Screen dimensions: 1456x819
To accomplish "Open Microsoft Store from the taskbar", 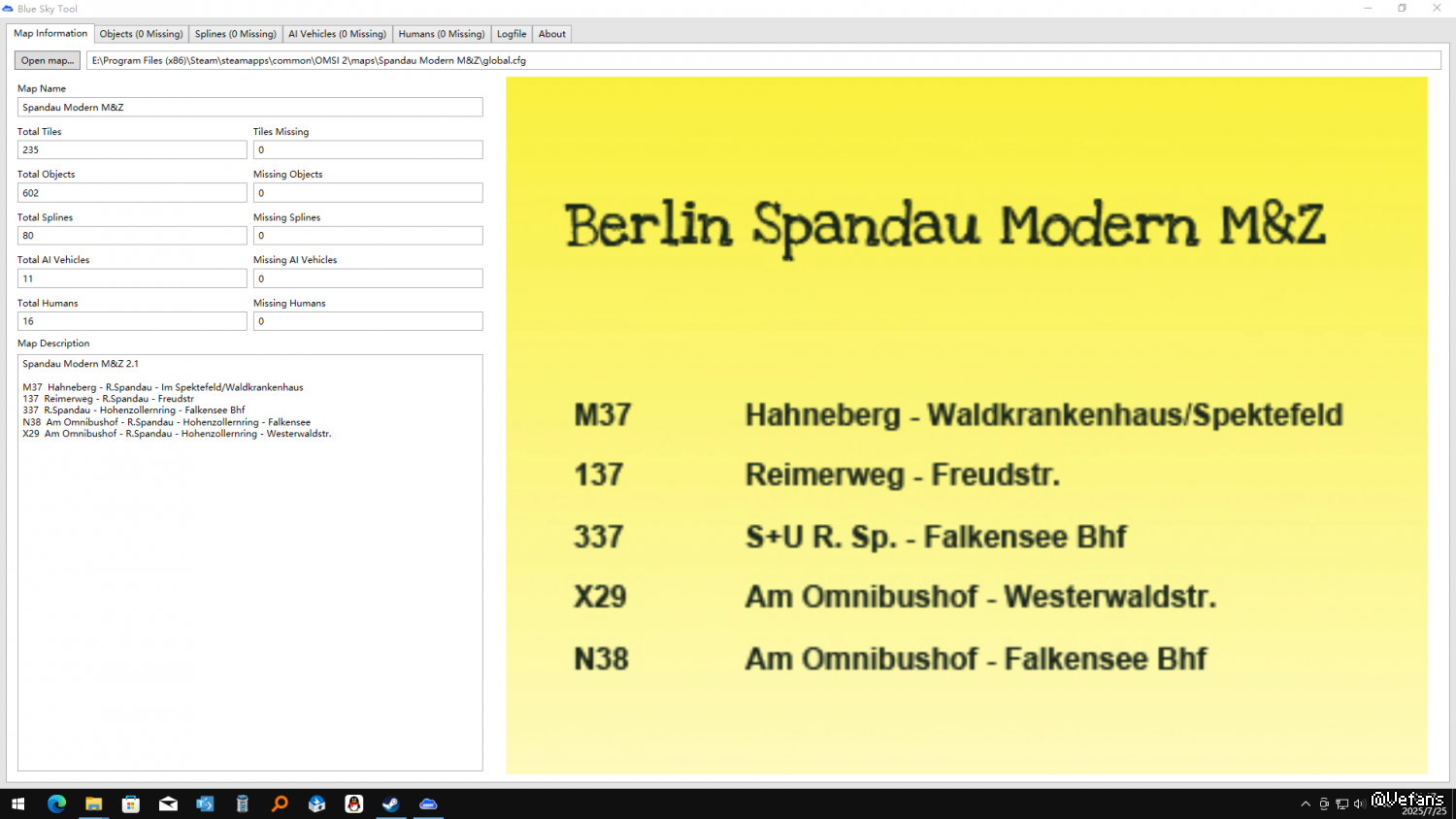I will (131, 803).
